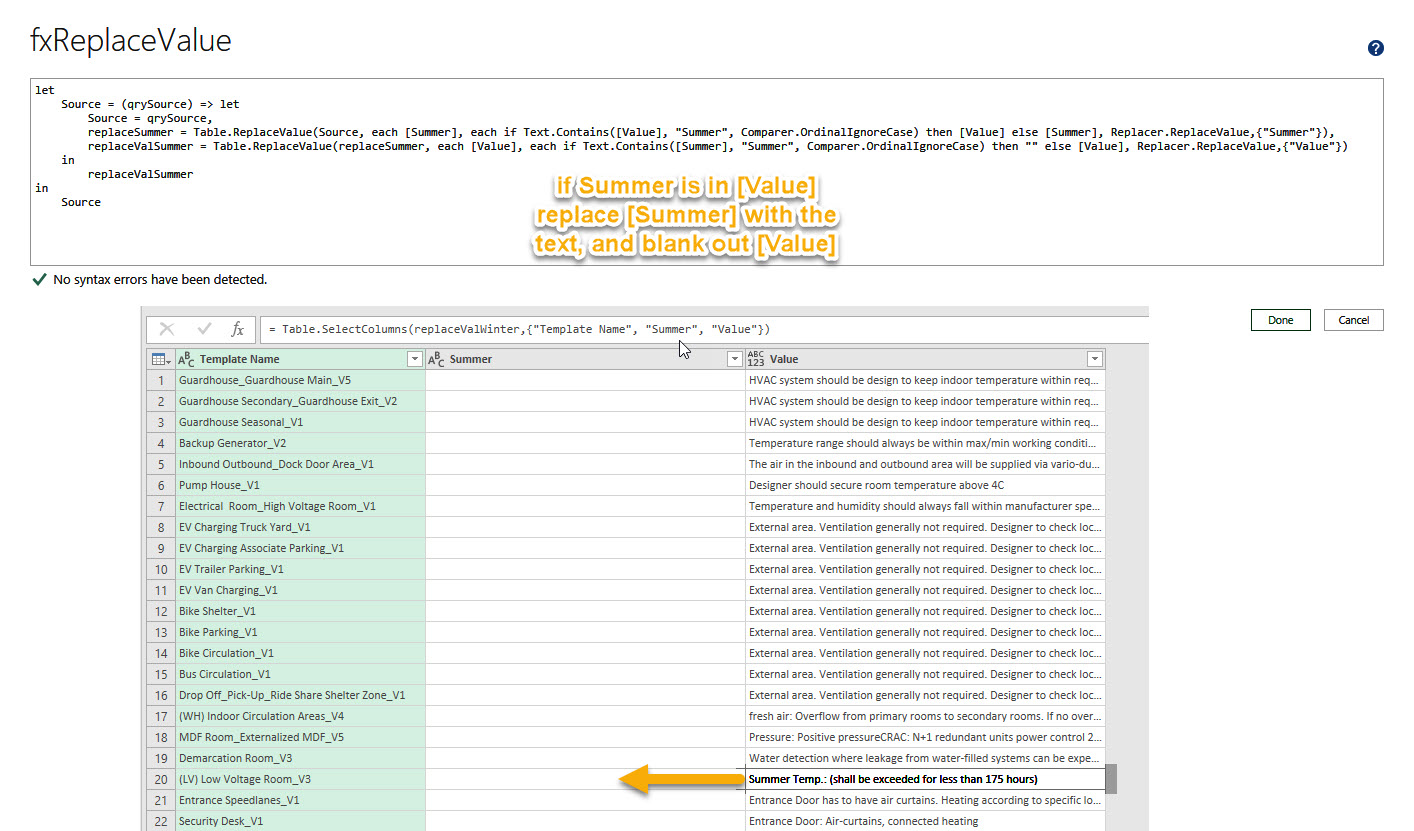
Task: Select the empty Summer cell in row 20
Action: 585,779
